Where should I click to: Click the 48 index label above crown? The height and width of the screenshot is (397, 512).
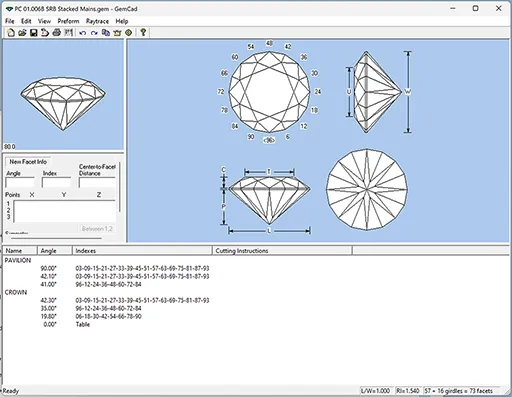pyautogui.click(x=269, y=43)
